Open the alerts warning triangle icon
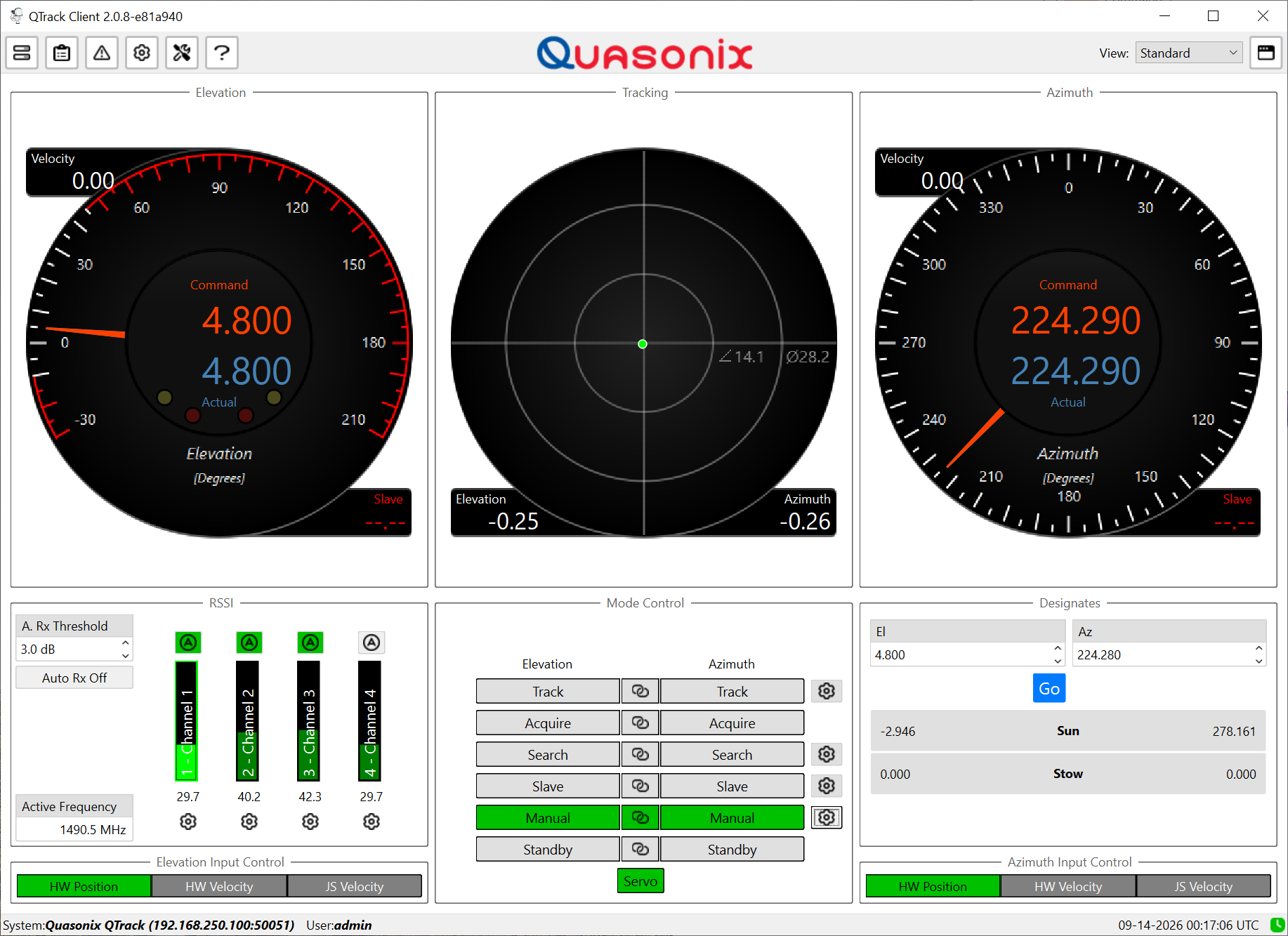The image size is (1288, 936). pos(102,53)
